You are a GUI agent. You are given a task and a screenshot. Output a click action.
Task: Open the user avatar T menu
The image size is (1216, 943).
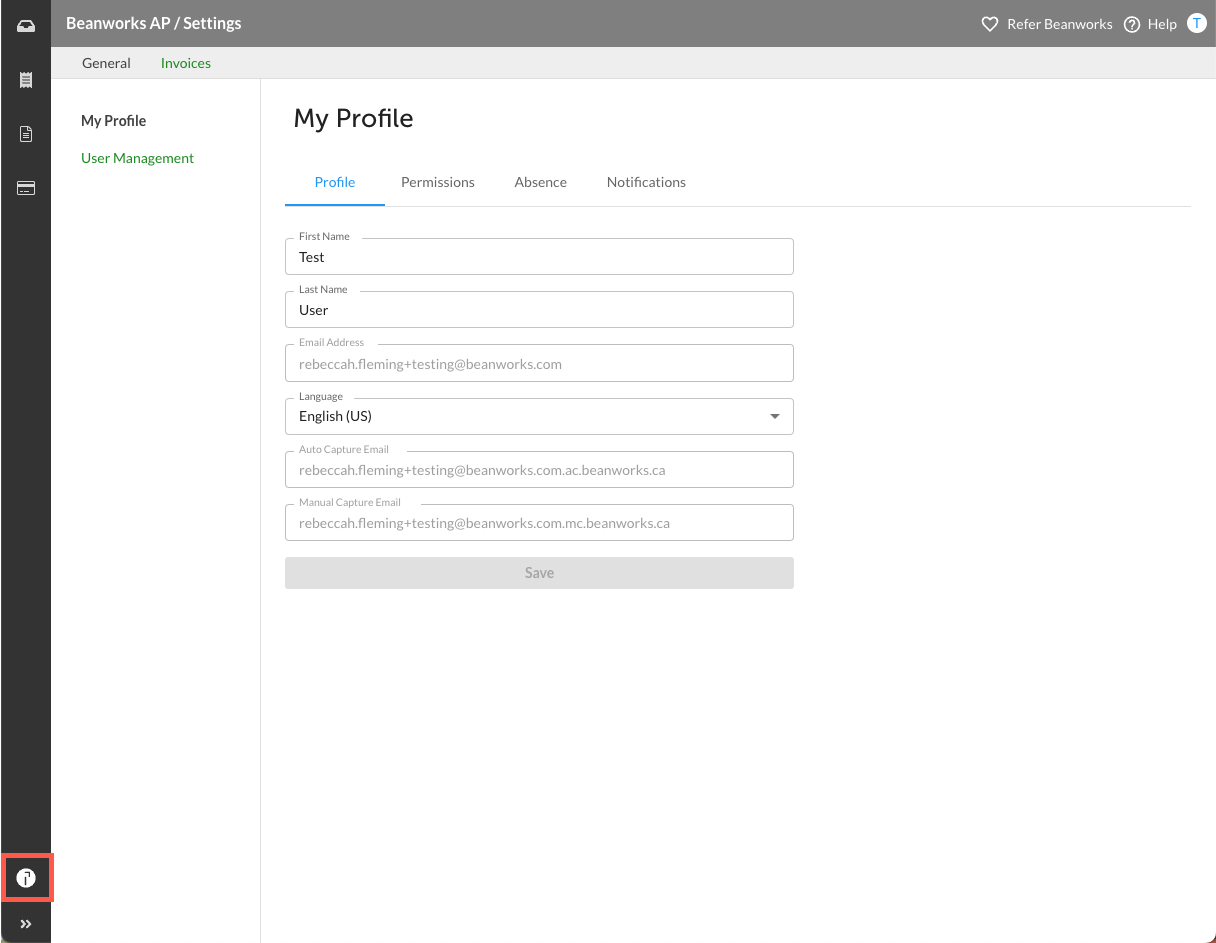pyautogui.click(x=1196, y=23)
